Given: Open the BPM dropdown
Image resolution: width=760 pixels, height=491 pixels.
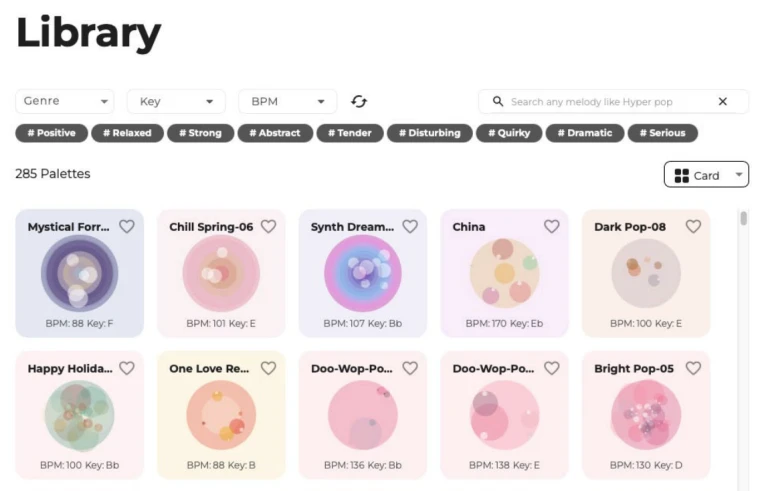Looking at the screenshot, I should pos(288,102).
